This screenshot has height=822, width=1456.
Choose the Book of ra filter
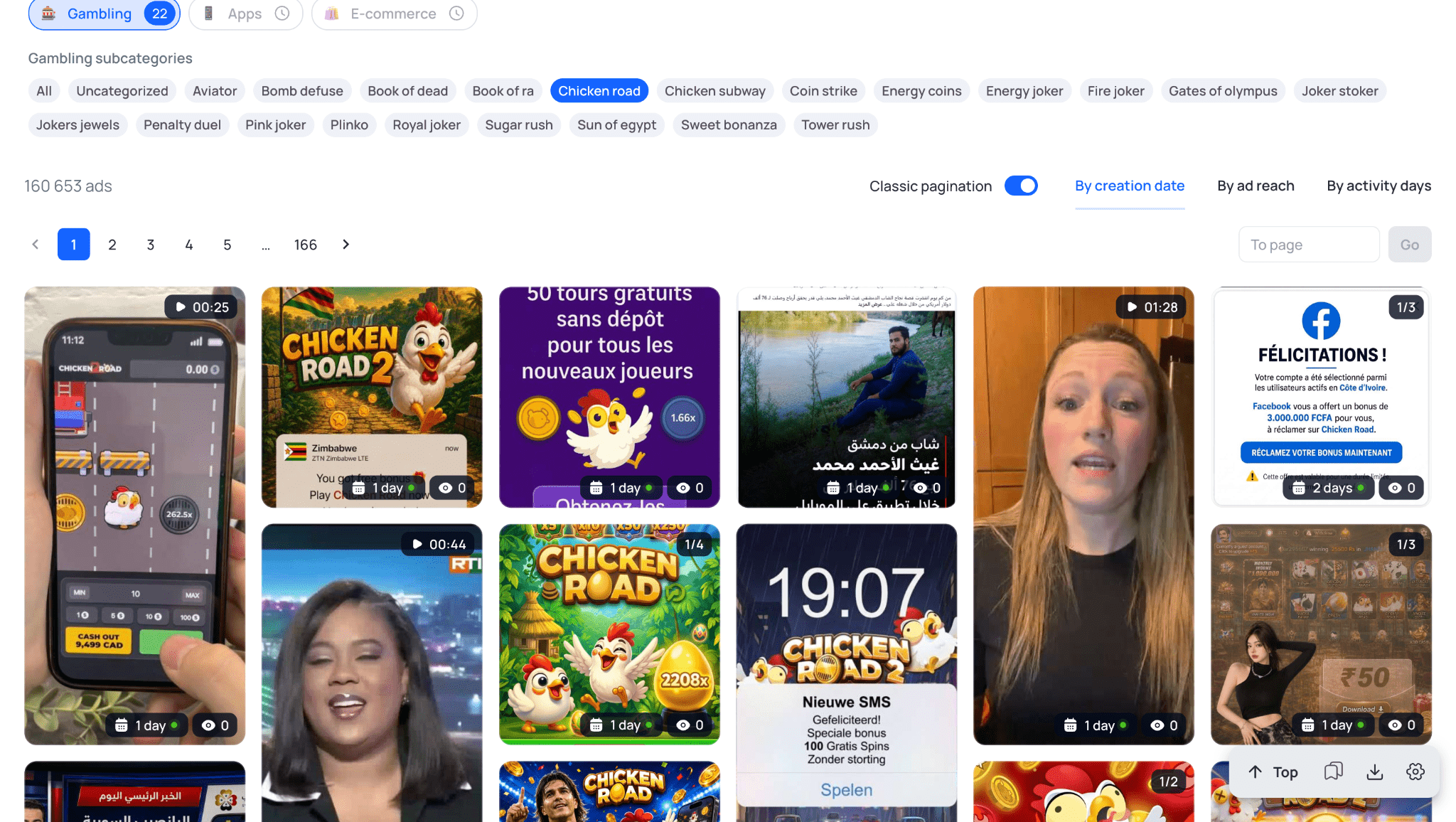click(x=503, y=91)
